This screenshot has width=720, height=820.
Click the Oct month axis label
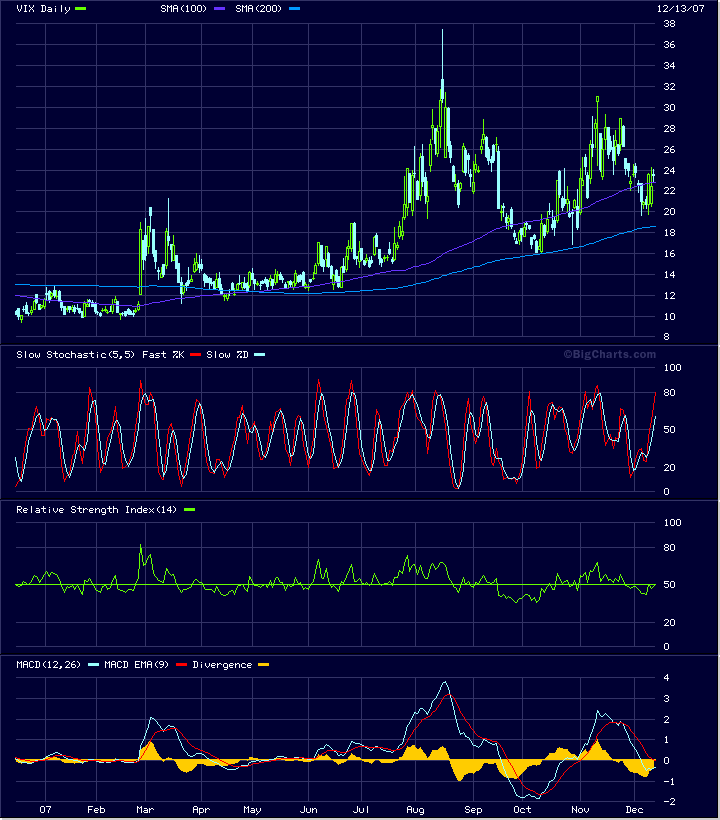(522, 810)
